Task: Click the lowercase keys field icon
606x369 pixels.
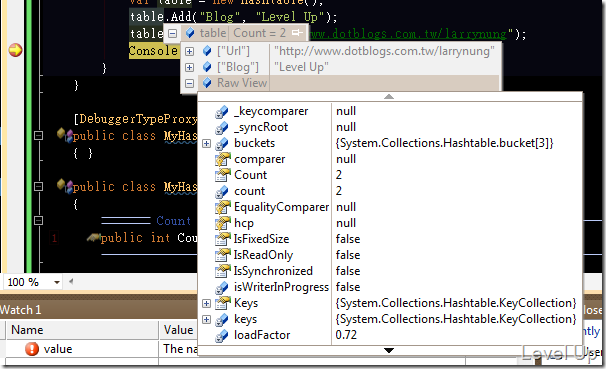Action: [x=222, y=320]
